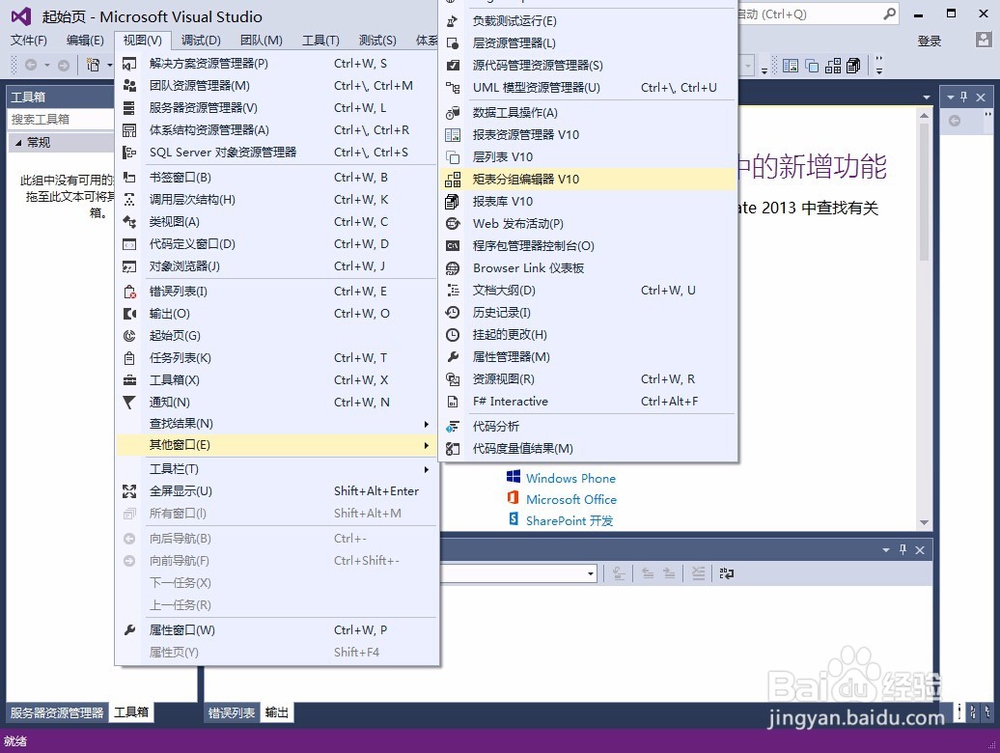Select 调用层次结构(H) menu entry
The height and width of the screenshot is (753, 1000).
click(x=276, y=200)
